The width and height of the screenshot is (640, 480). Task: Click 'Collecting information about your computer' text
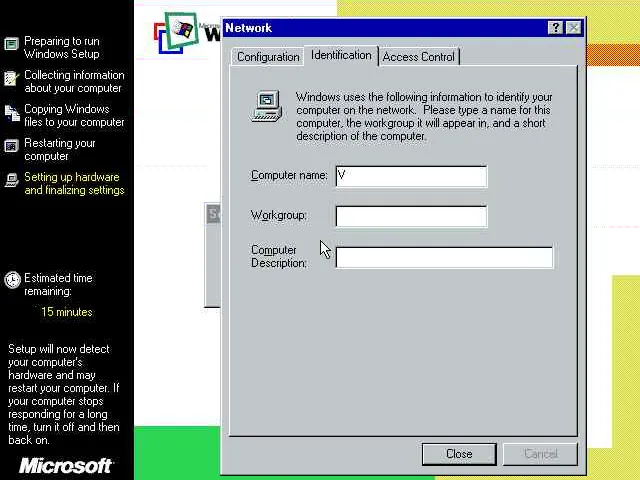coord(74,81)
